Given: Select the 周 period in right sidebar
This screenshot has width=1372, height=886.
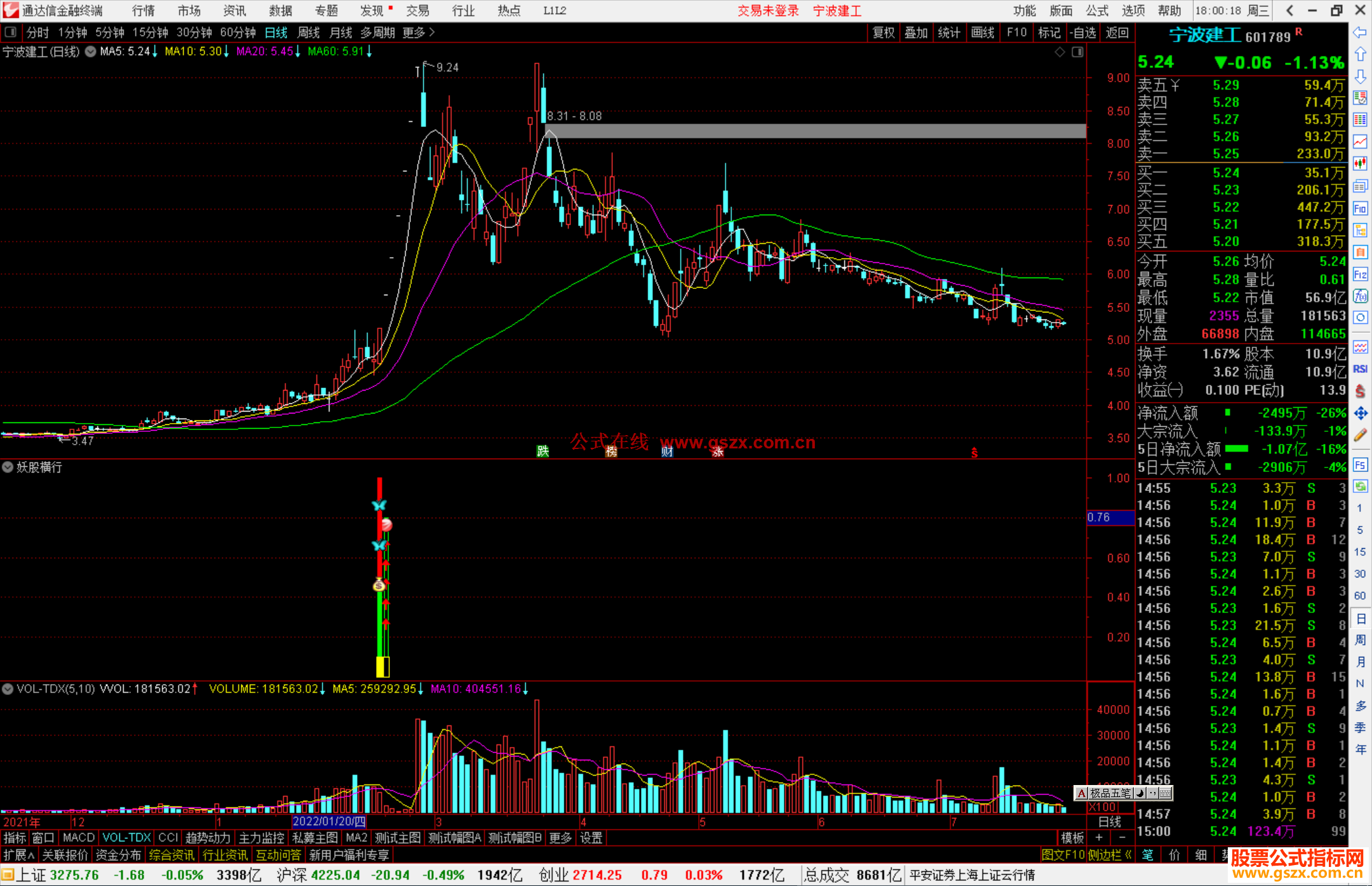Looking at the screenshot, I should pyautogui.click(x=1361, y=640).
